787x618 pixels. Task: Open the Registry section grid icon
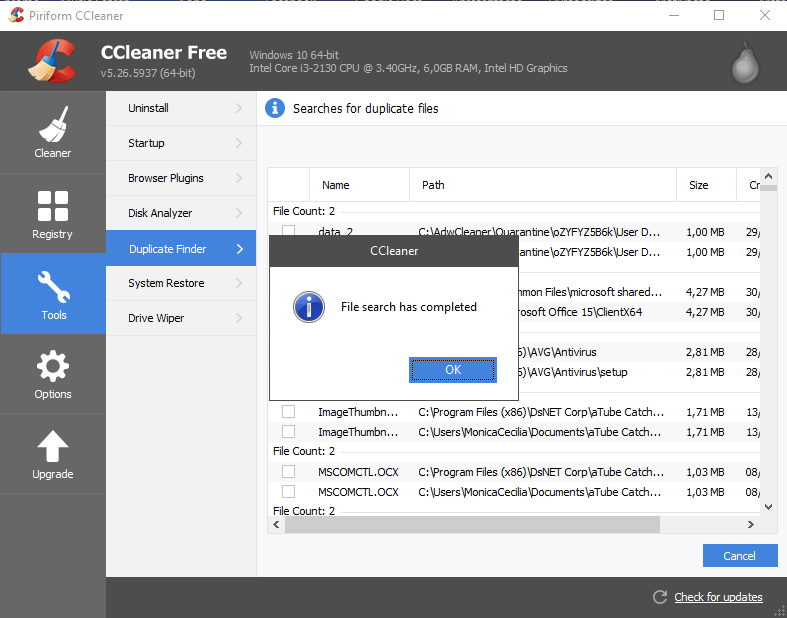(x=53, y=206)
